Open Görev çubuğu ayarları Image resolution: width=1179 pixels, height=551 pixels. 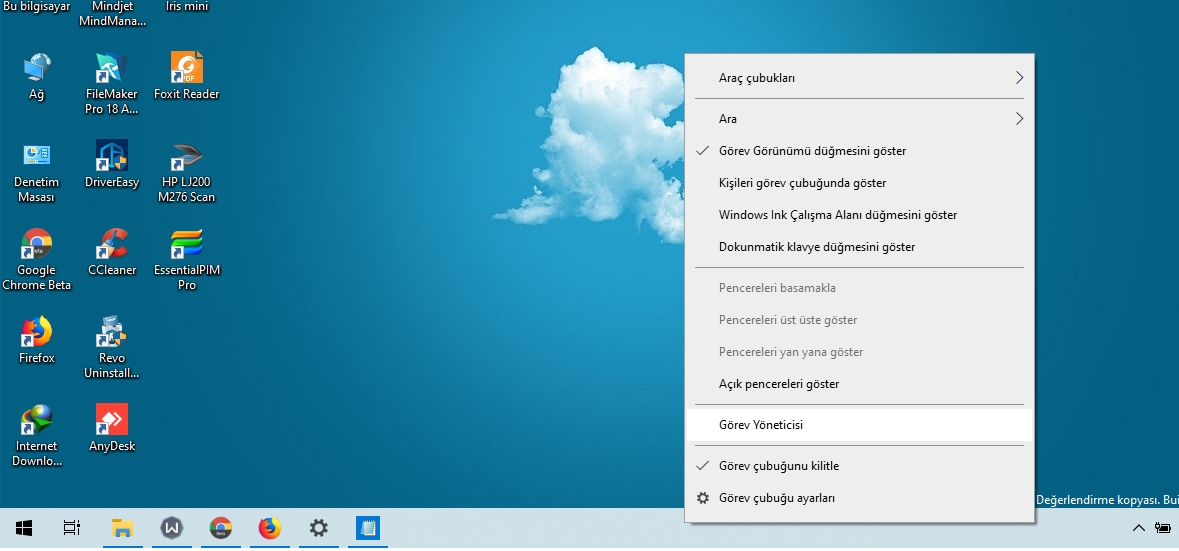(859, 498)
